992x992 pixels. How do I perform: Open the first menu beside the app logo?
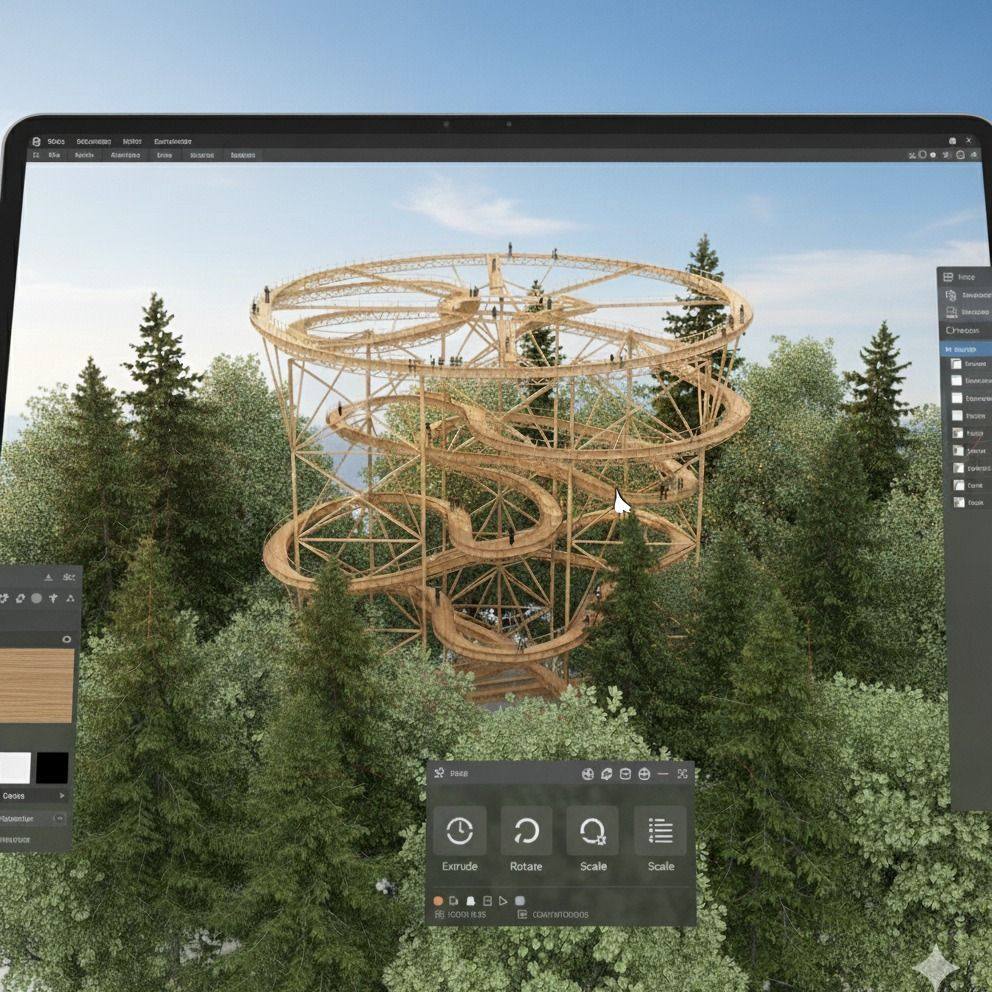point(56,142)
